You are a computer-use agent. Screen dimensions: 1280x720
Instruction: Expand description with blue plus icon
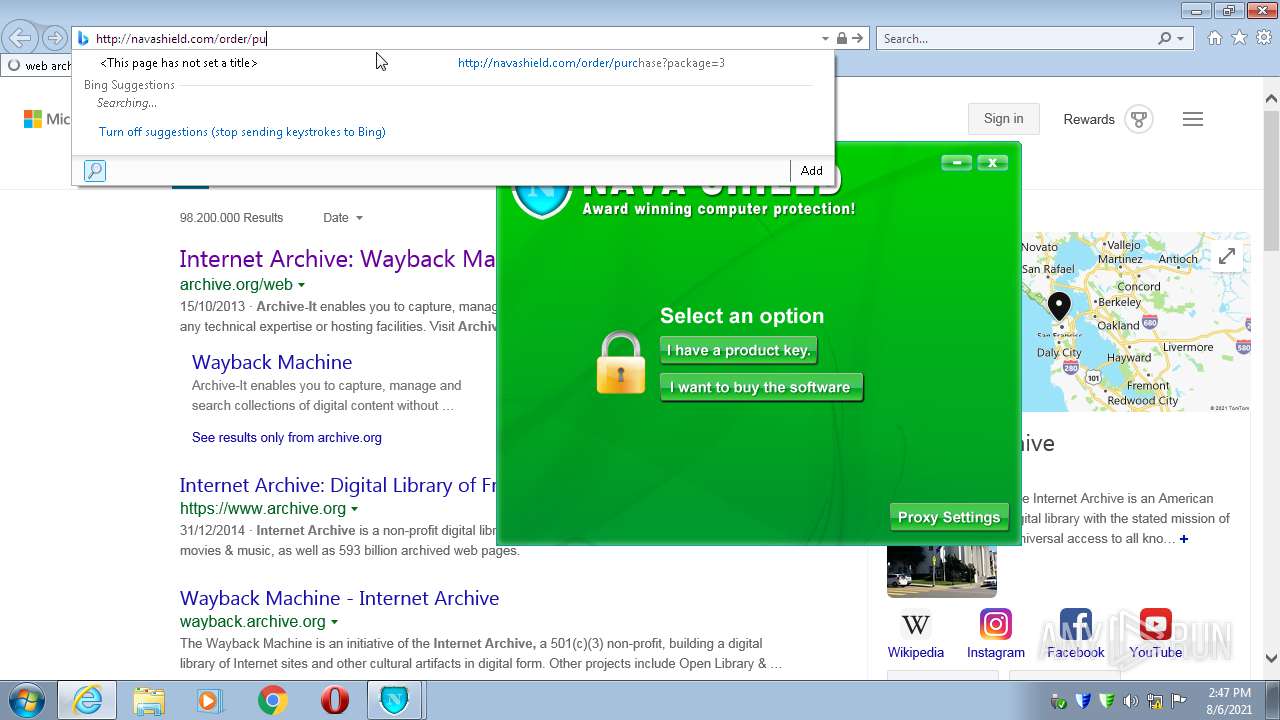tap(1184, 539)
